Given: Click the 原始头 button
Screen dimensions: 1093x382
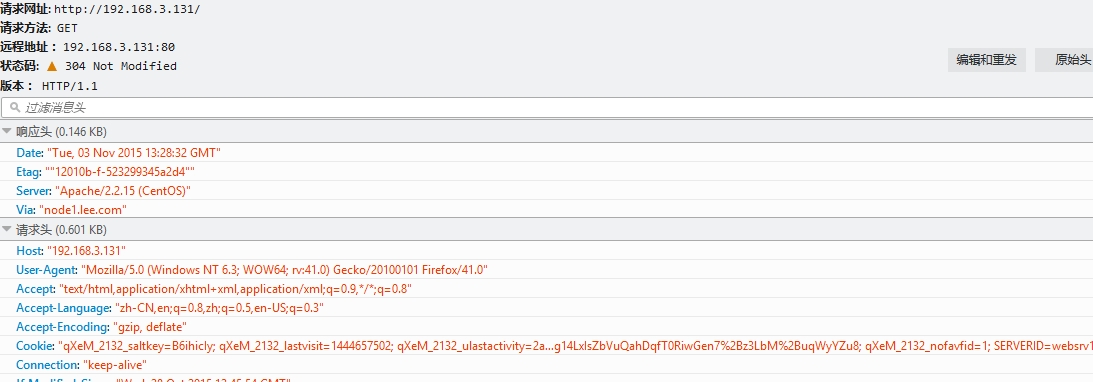Looking at the screenshot, I should coord(1064,60).
